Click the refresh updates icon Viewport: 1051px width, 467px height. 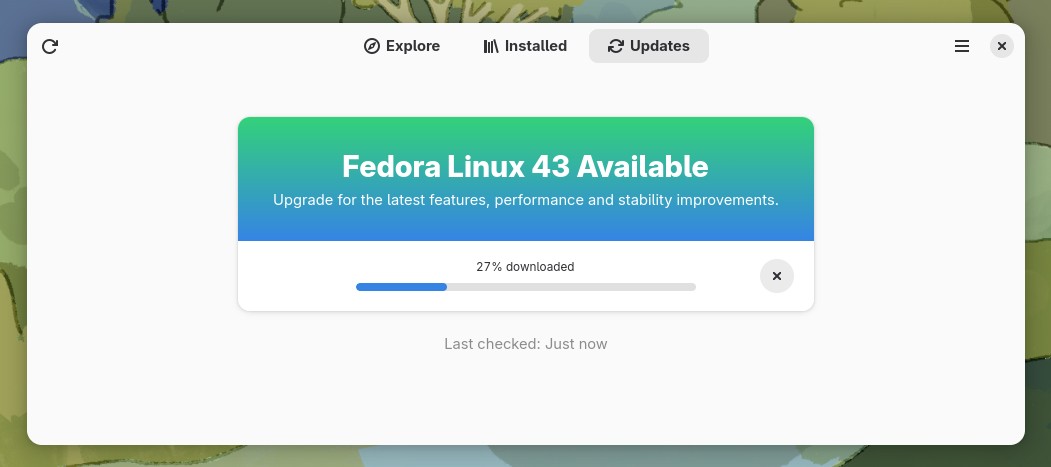pyautogui.click(x=50, y=46)
